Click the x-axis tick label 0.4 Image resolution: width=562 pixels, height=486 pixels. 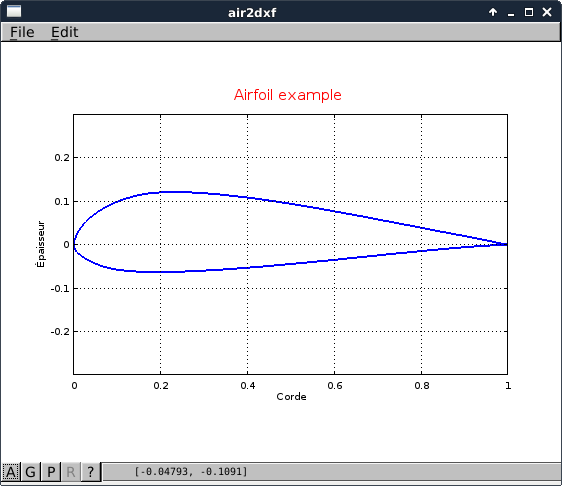[x=248, y=386]
